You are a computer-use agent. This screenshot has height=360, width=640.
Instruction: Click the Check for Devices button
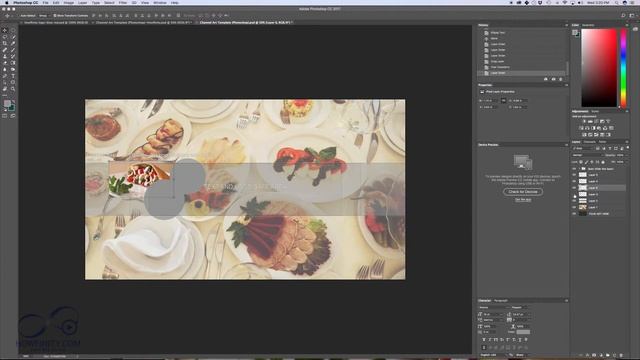click(523, 191)
